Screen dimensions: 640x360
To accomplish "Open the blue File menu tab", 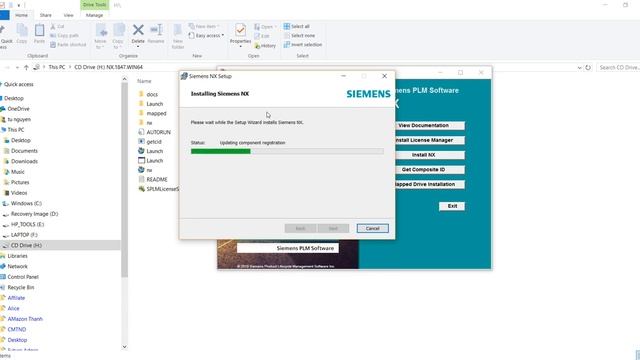I will pyautogui.click(x=4, y=15).
